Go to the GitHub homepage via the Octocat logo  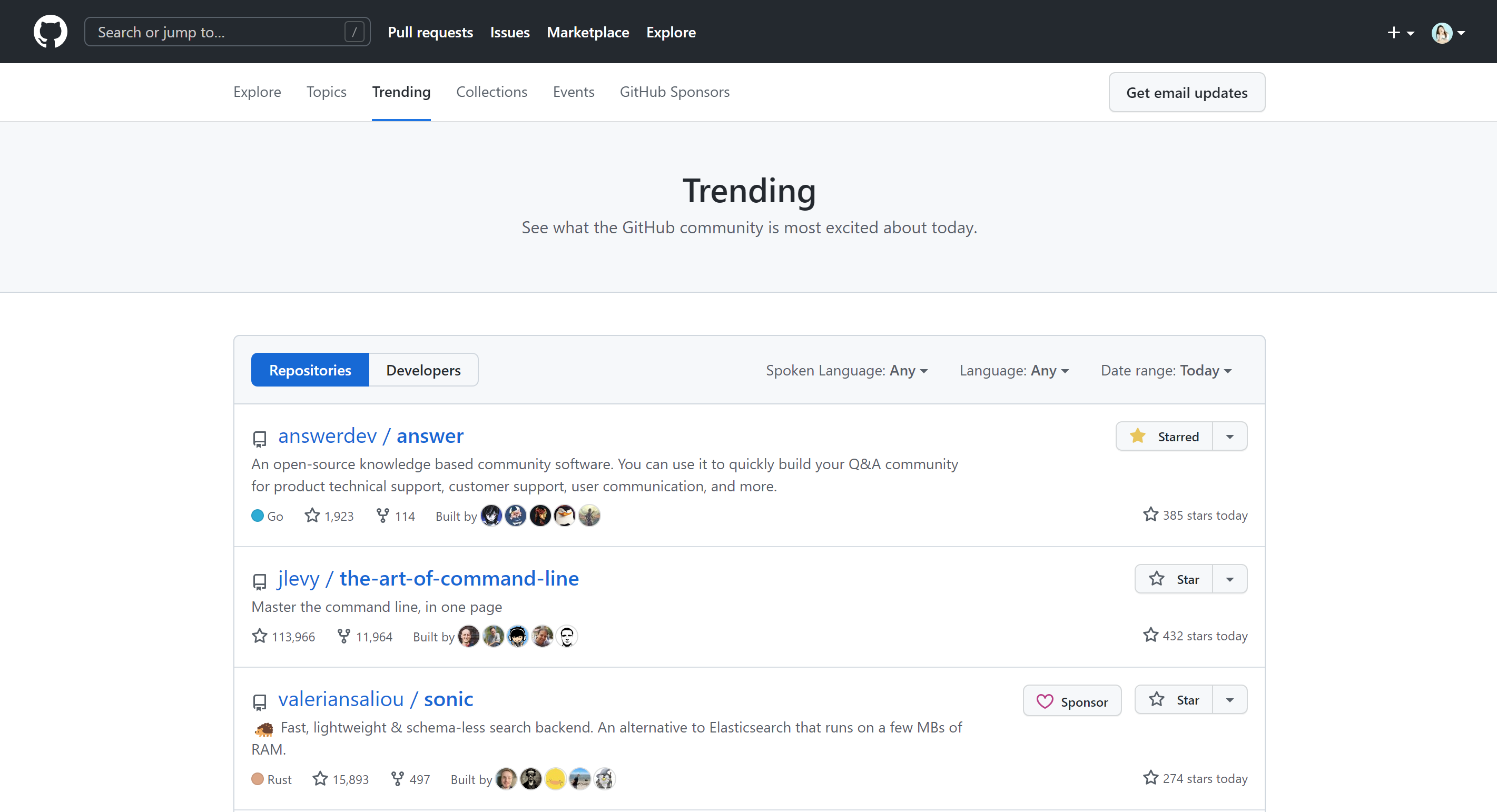pyautogui.click(x=50, y=32)
